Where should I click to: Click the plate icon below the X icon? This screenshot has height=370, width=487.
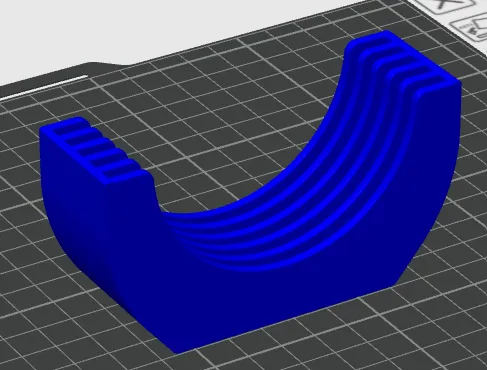[471, 27]
